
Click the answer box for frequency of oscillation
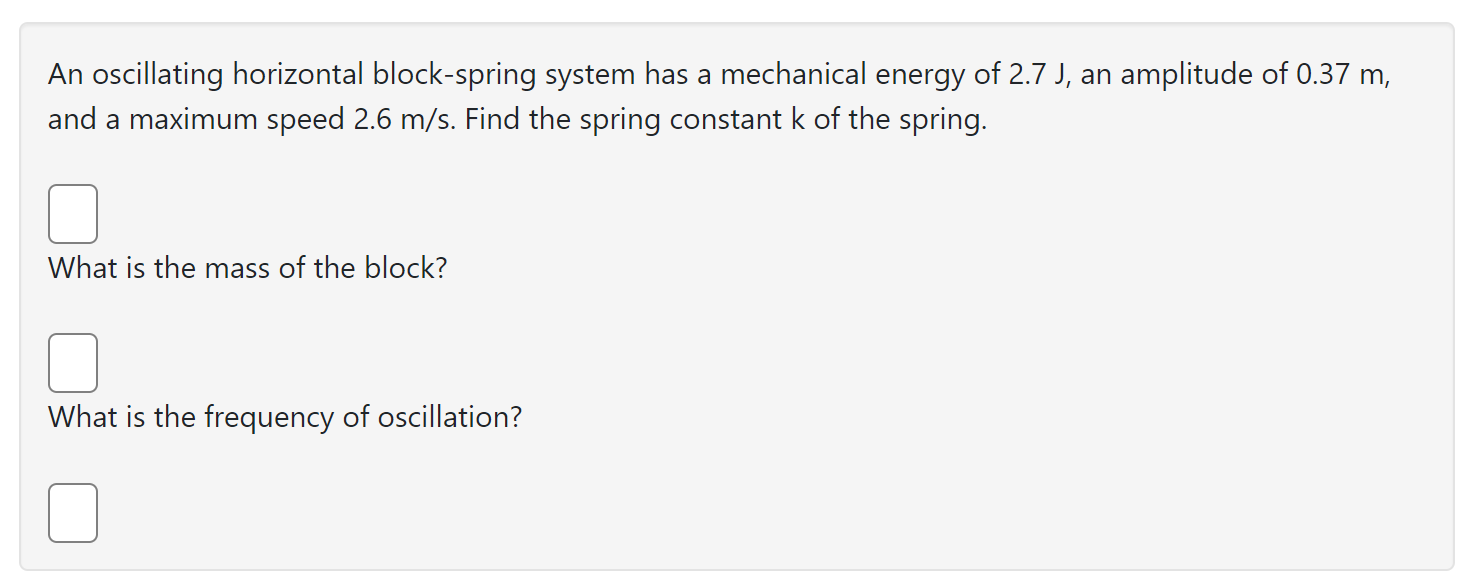click(x=72, y=512)
